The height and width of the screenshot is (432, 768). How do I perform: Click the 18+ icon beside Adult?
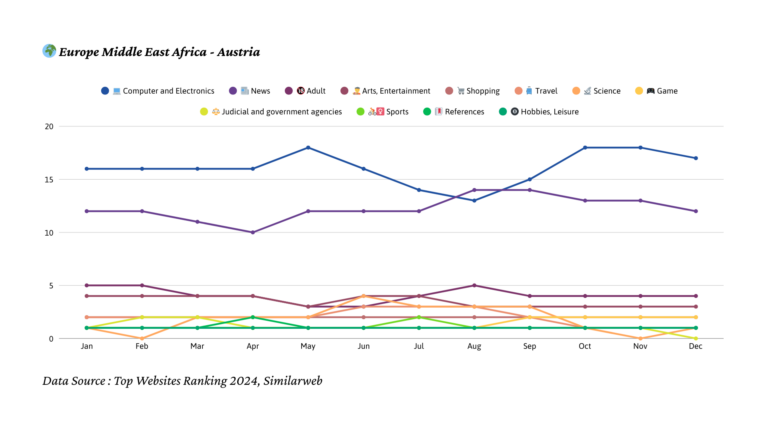(299, 91)
